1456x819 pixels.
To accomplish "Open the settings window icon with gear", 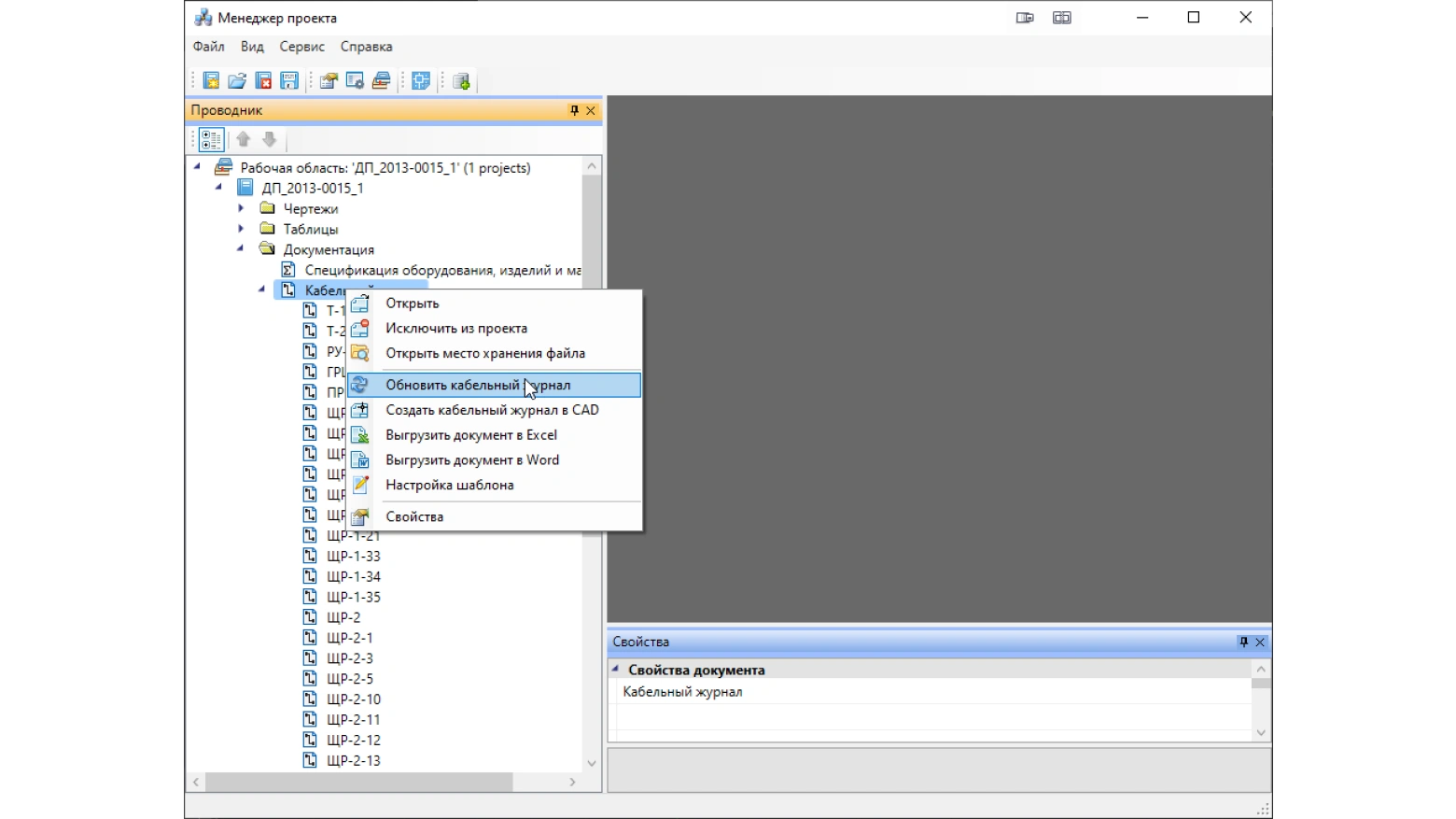I will [355, 81].
